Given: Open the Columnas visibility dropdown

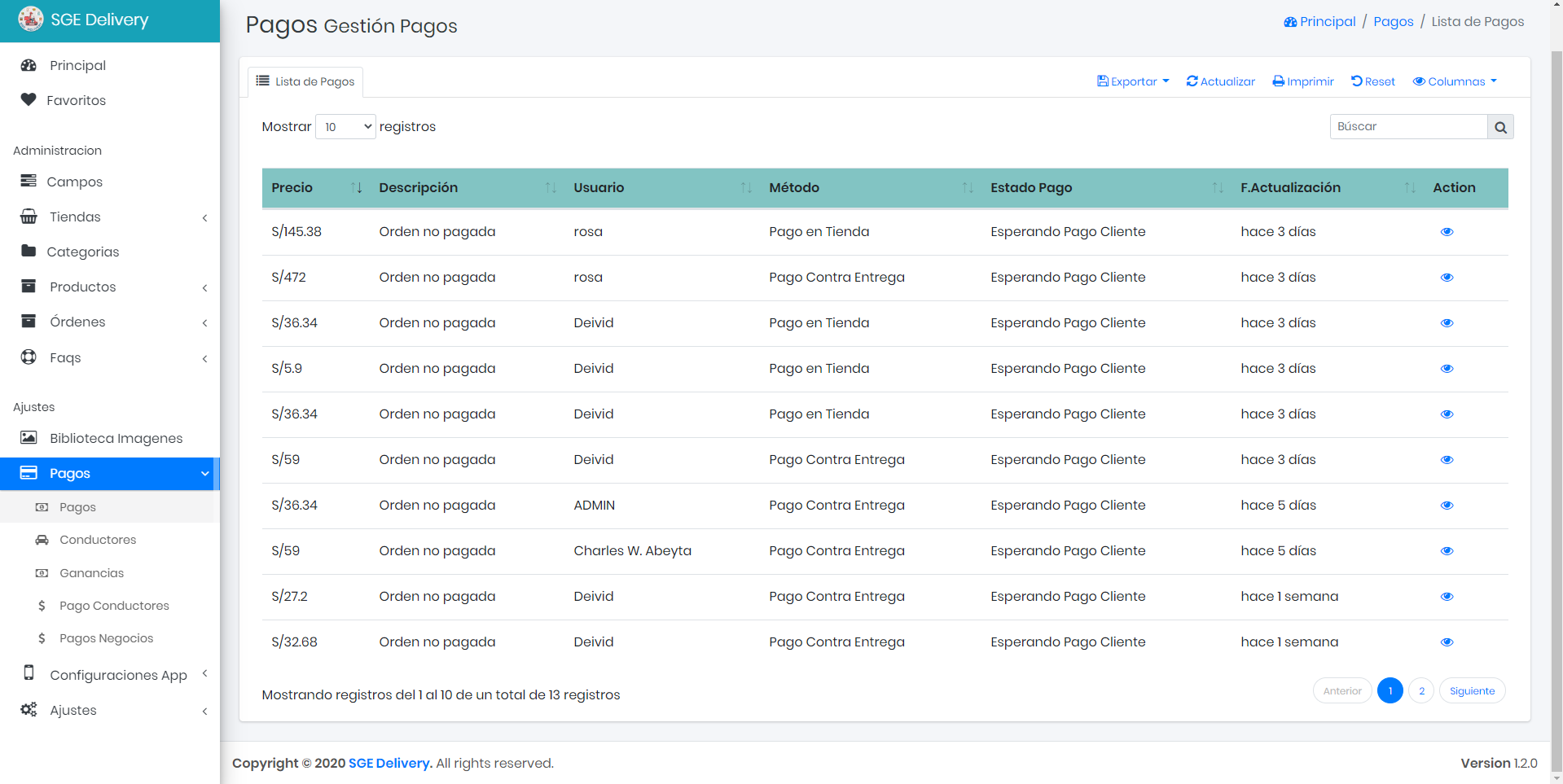Looking at the screenshot, I should tap(1455, 81).
